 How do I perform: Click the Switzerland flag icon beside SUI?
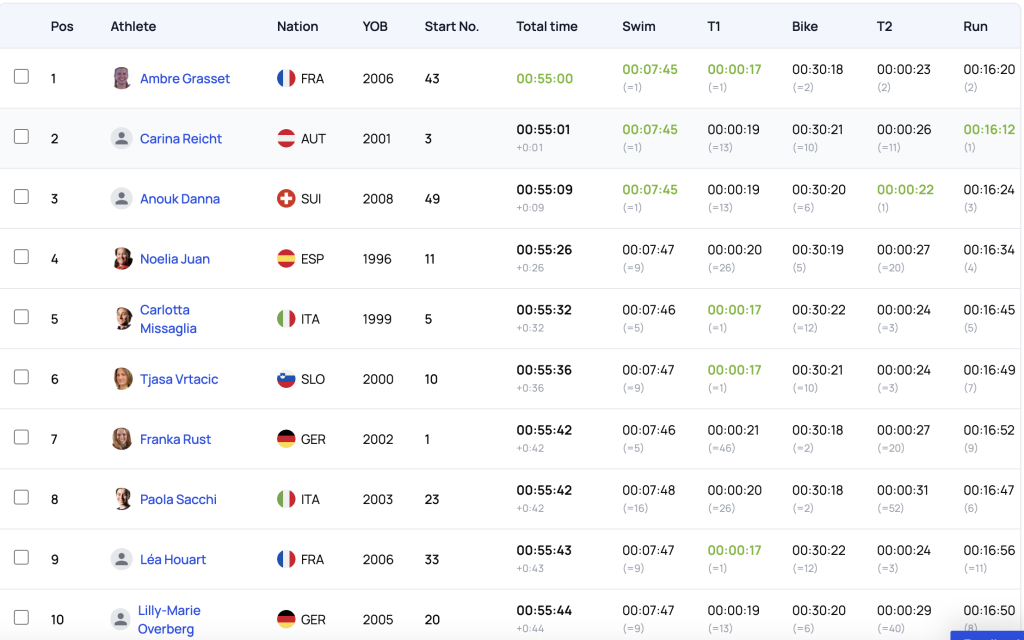coord(286,199)
